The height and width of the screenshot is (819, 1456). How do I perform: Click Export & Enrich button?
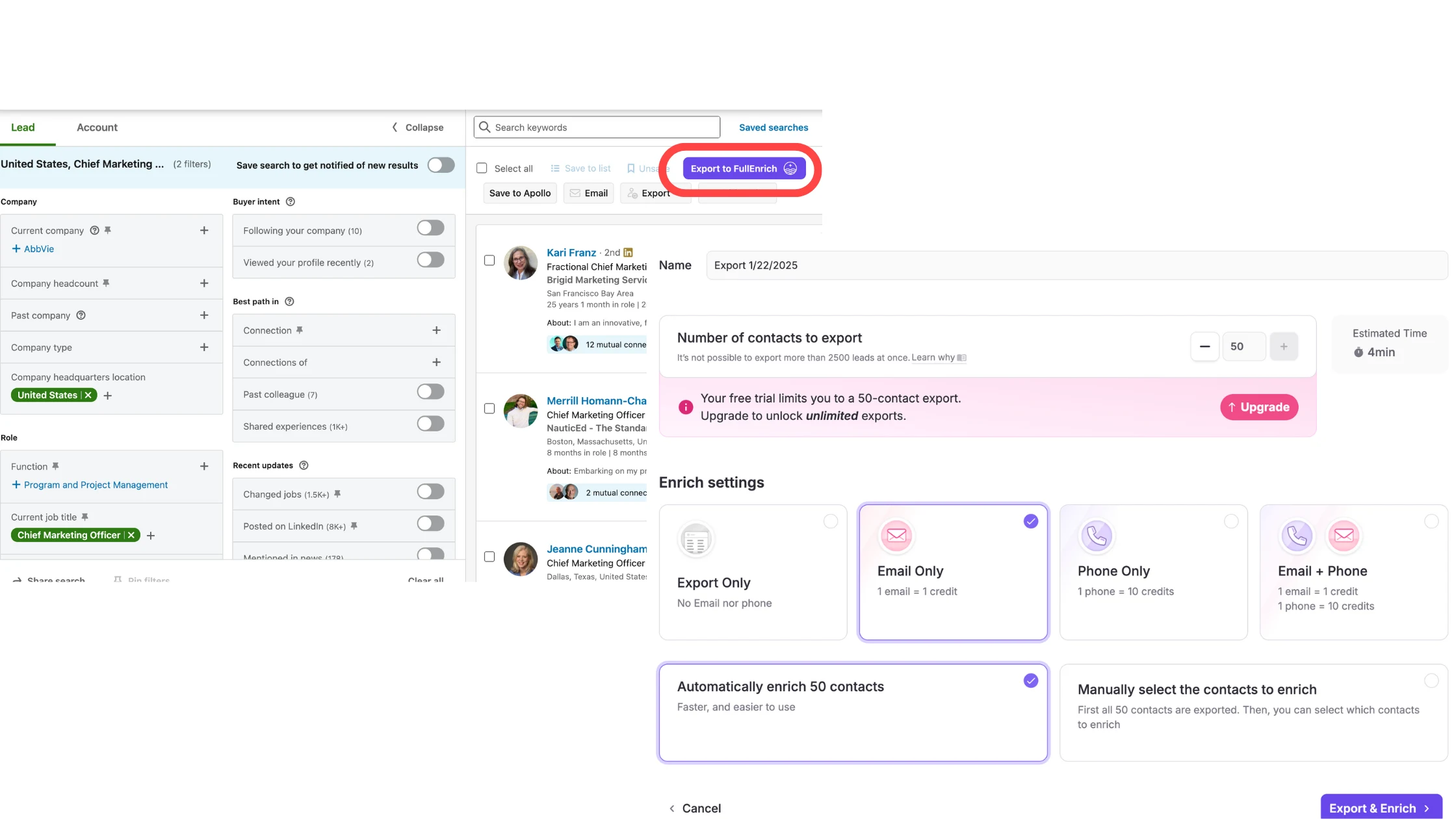[1381, 808]
